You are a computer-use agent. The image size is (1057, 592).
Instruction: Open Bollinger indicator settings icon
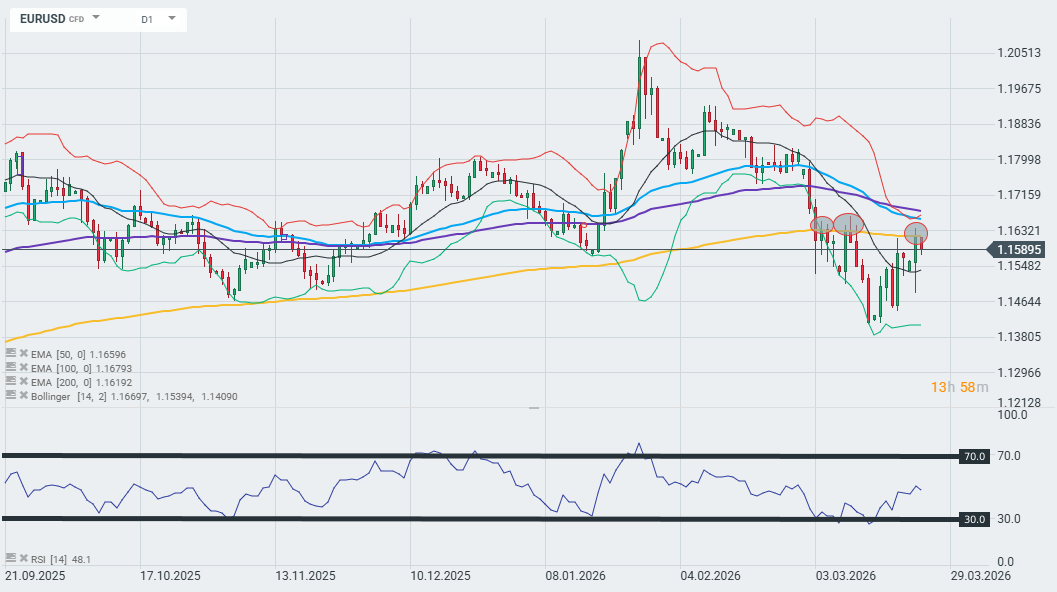(x=10, y=396)
